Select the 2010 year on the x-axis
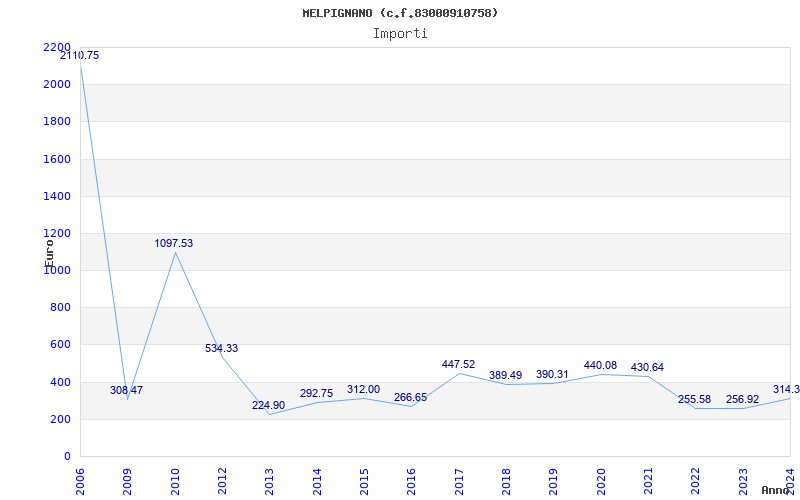 (x=175, y=479)
